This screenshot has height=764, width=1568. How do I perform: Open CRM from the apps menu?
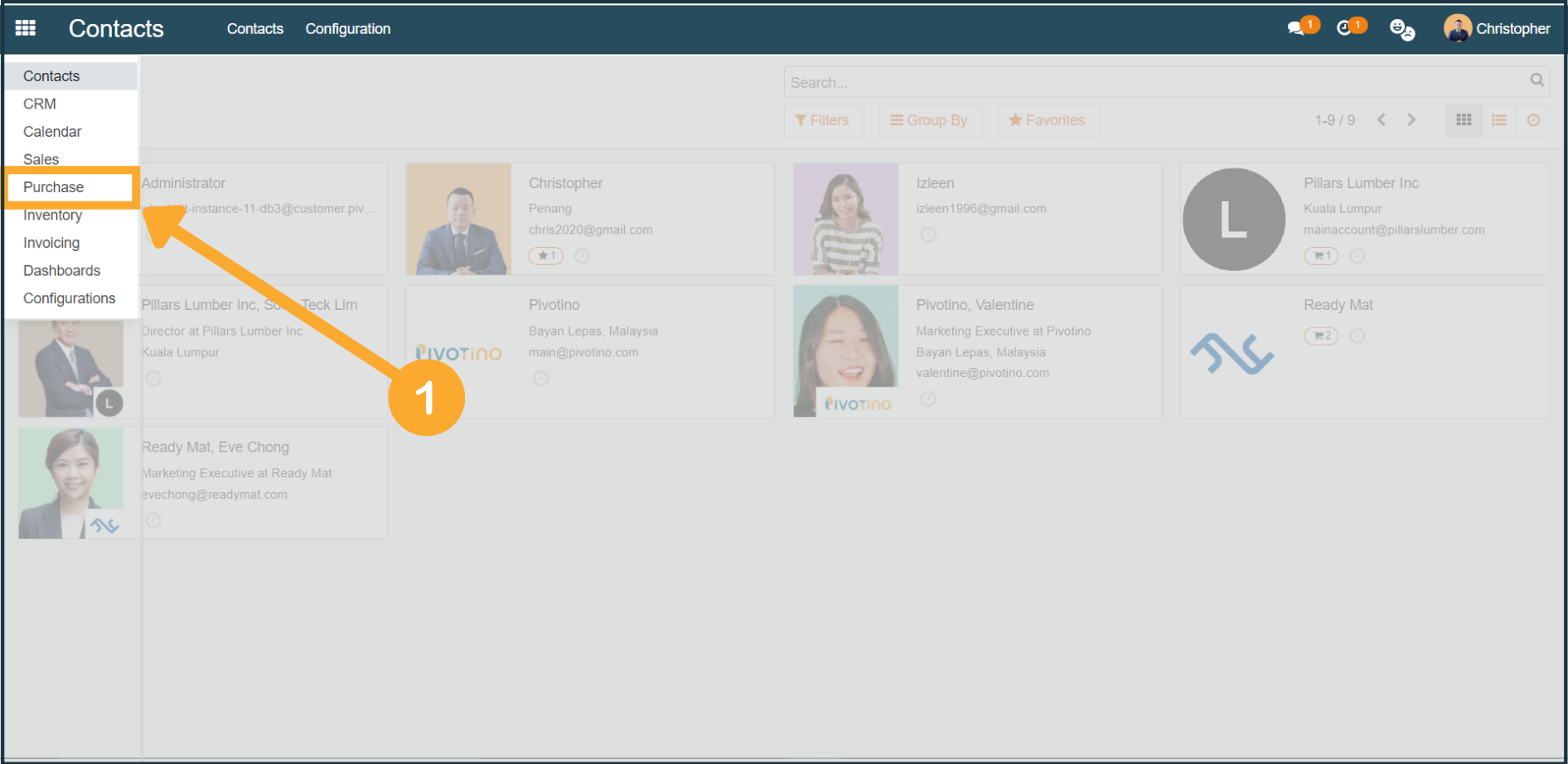[40, 104]
